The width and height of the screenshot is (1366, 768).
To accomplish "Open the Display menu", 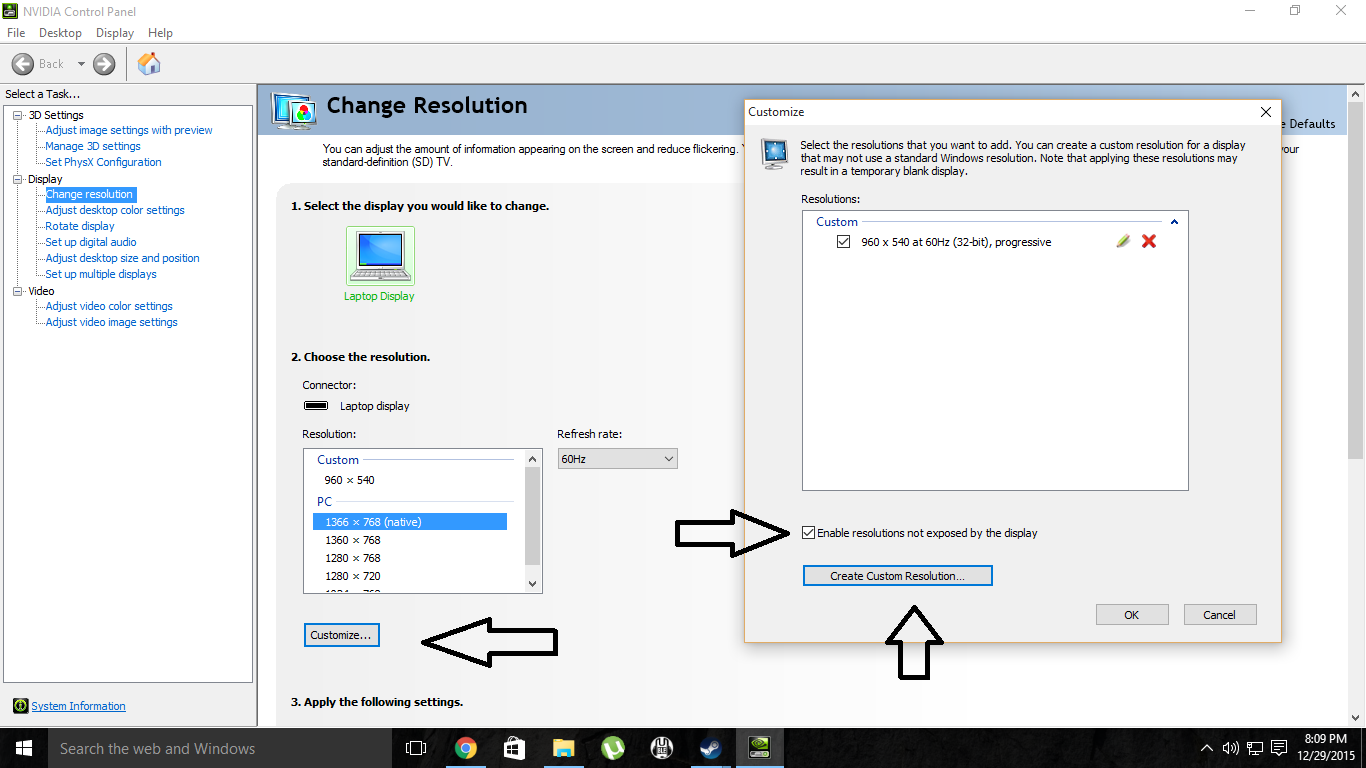I will point(115,33).
